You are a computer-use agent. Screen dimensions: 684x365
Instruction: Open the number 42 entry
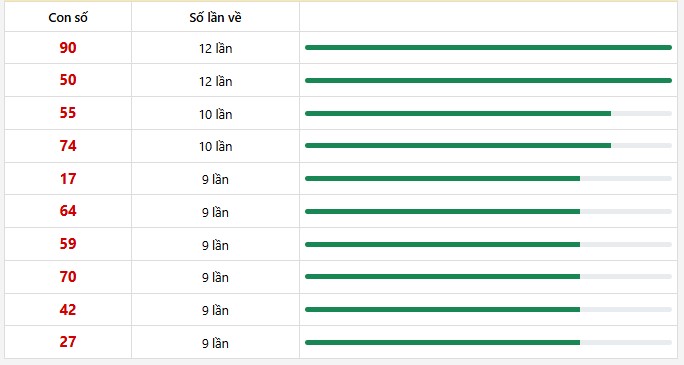(x=68, y=310)
